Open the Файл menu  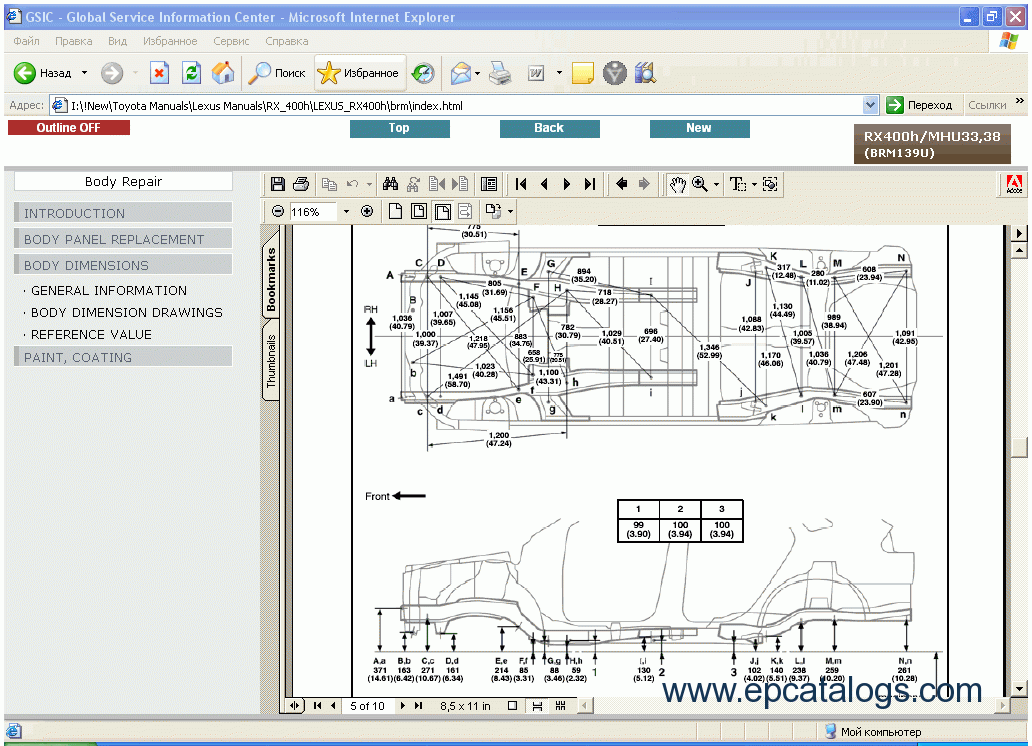click(x=26, y=41)
